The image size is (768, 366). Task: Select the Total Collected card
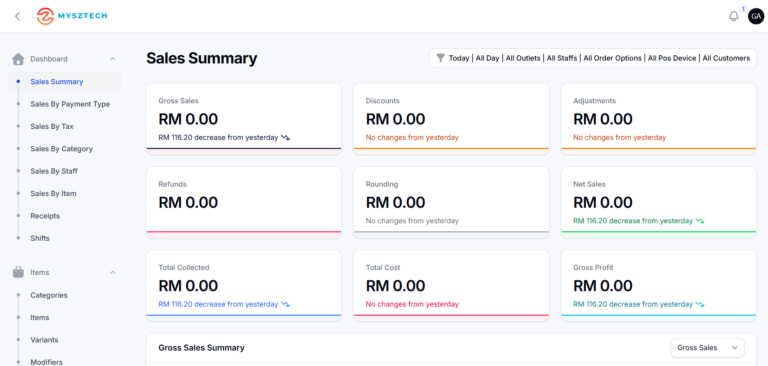click(x=244, y=286)
